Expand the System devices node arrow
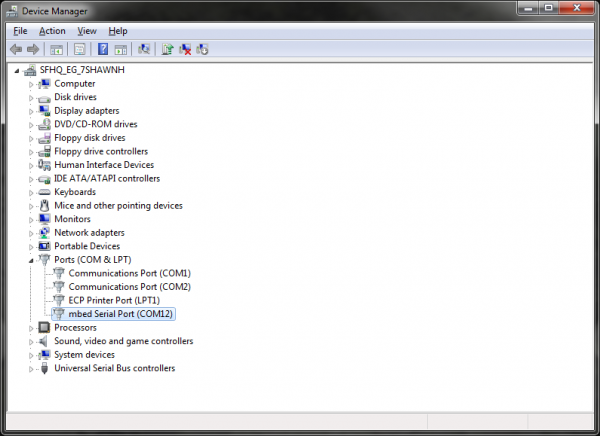 pyautogui.click(x=31, y=356)
